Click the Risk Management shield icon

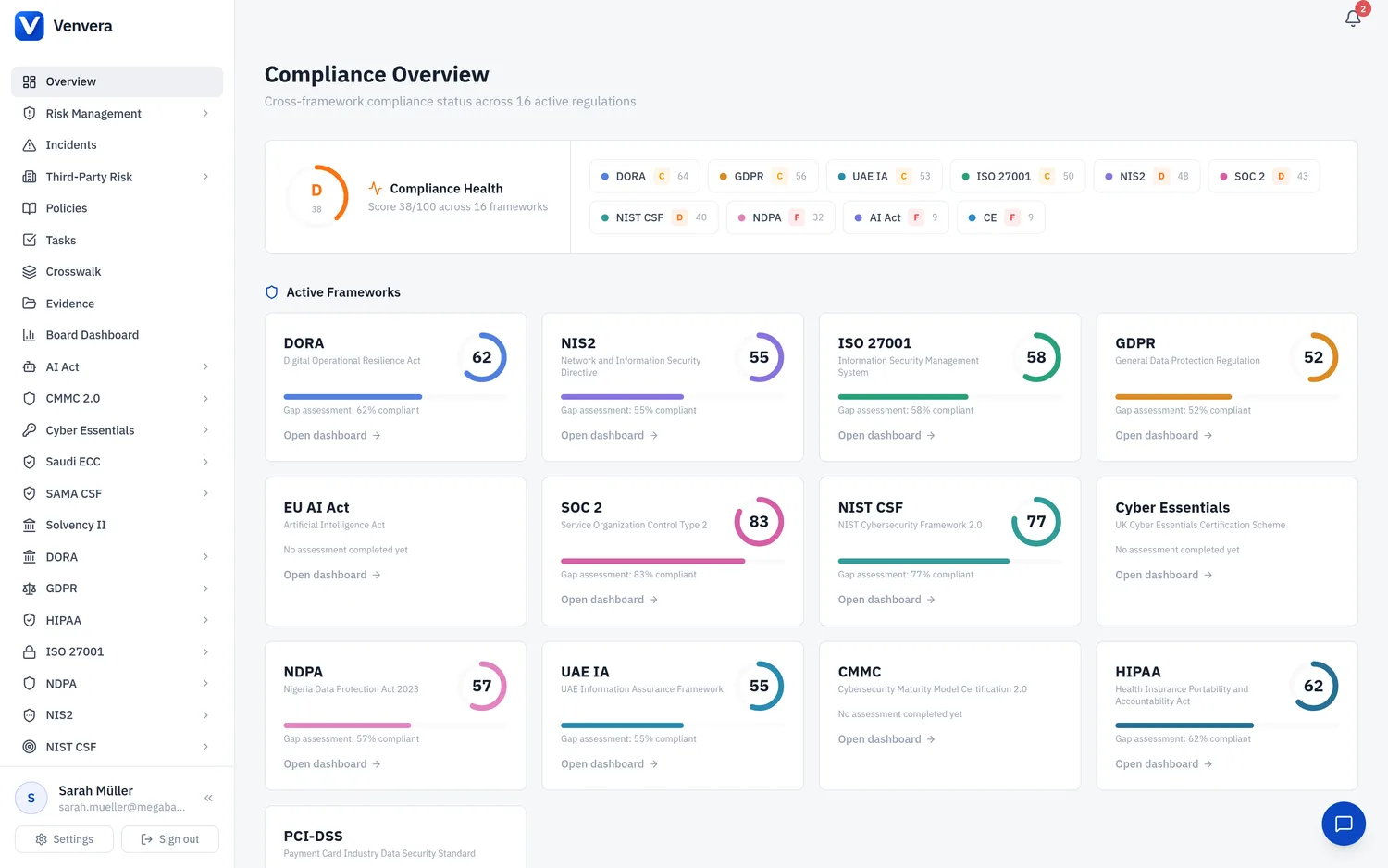30,114
